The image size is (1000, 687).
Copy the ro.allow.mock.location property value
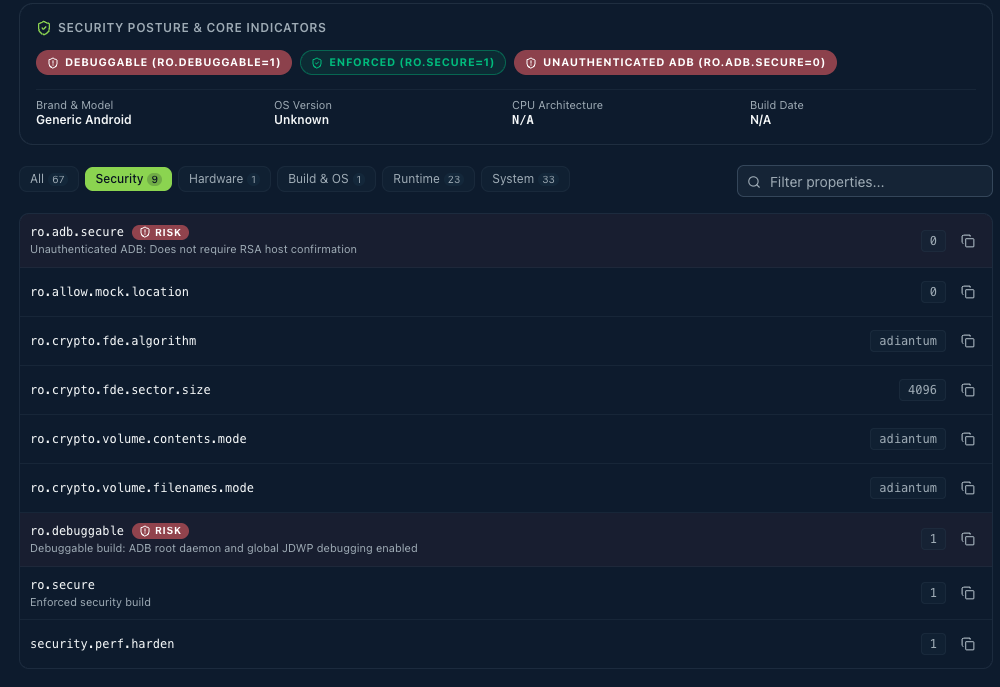pos(967,292)
